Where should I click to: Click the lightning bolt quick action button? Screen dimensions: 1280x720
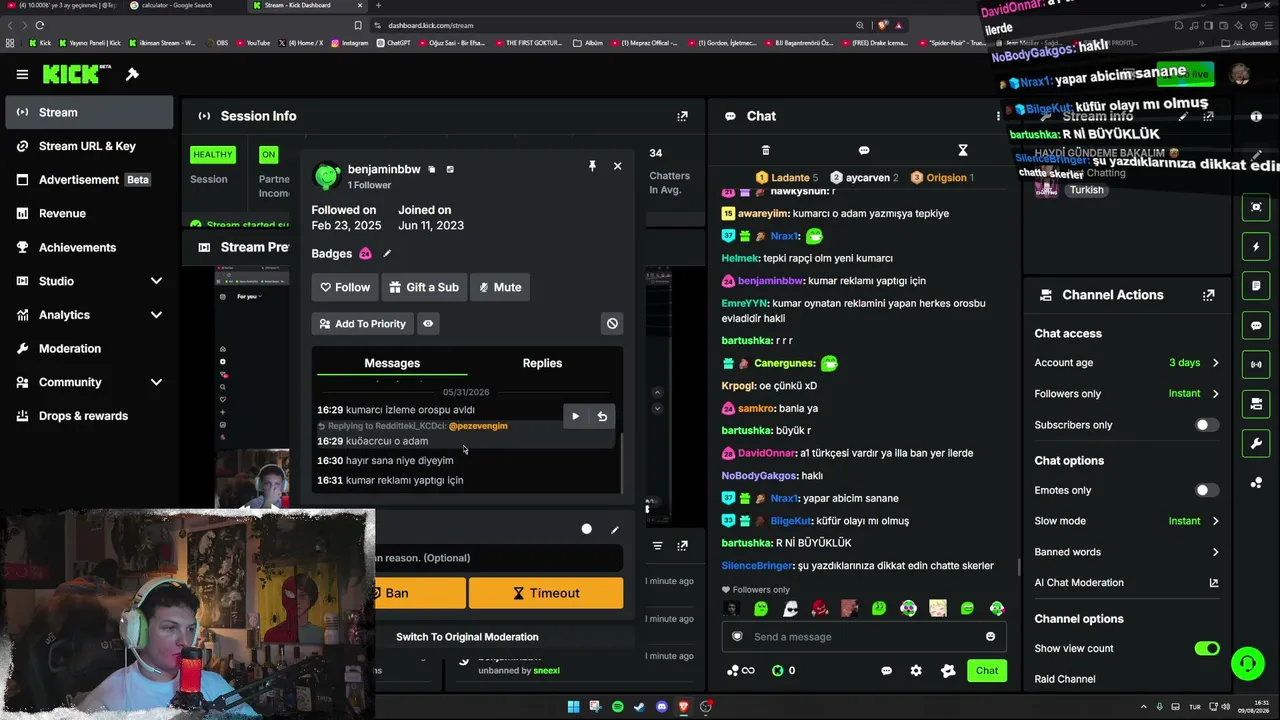(x=1256, y=247)
